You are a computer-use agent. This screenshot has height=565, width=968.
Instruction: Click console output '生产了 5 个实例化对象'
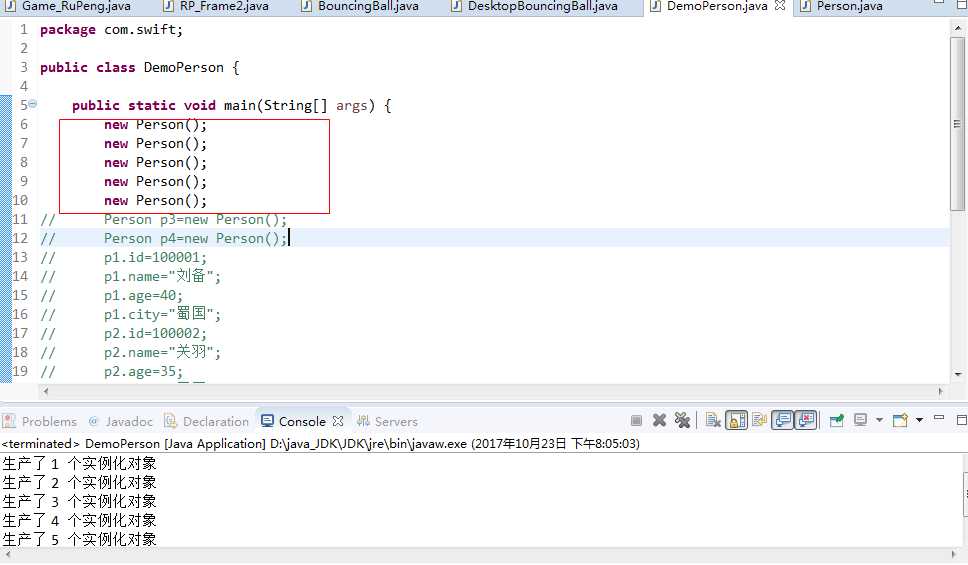(79, 540)
